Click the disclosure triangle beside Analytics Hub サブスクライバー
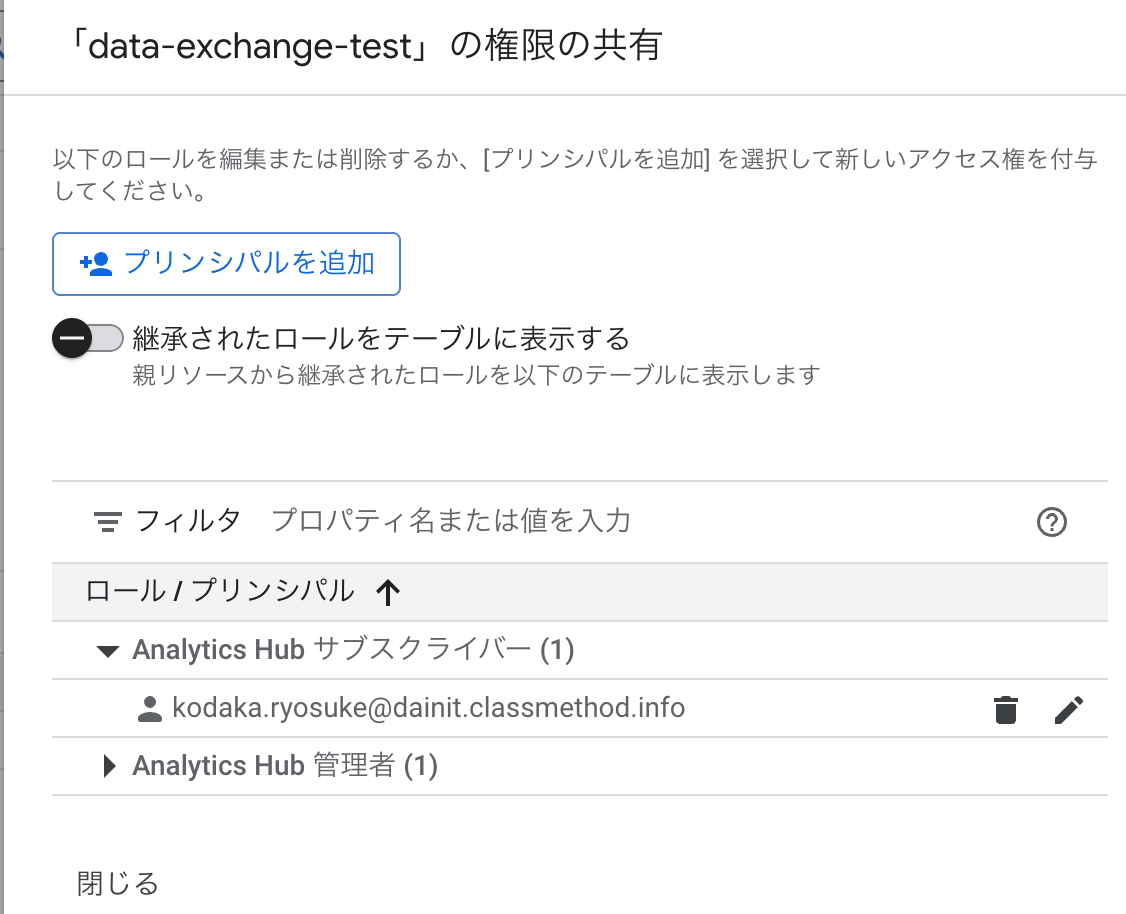The height and width of the screenshot is (914, 1126). tap(108, 650)
